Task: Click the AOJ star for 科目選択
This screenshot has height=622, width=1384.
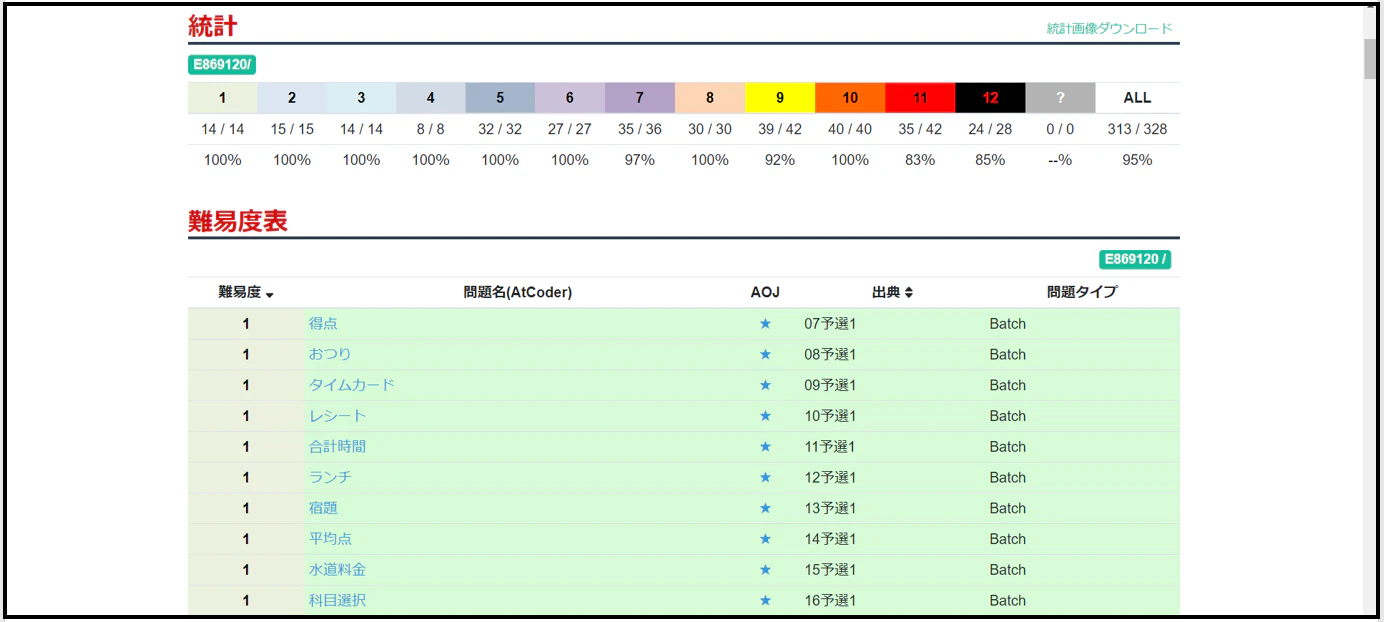Action: pyautogui.click(x=765, y=601)
